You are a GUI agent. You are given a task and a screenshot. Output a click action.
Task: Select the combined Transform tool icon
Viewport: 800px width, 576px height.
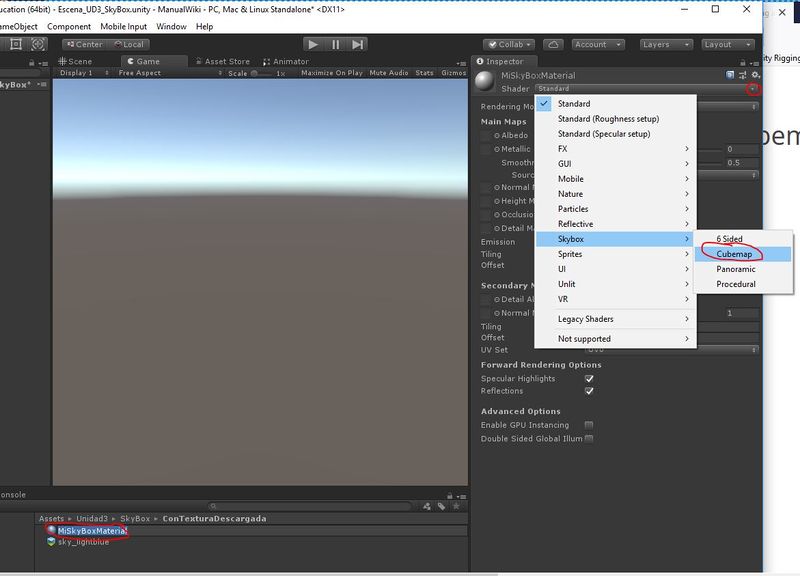click(x=38, y=44)
